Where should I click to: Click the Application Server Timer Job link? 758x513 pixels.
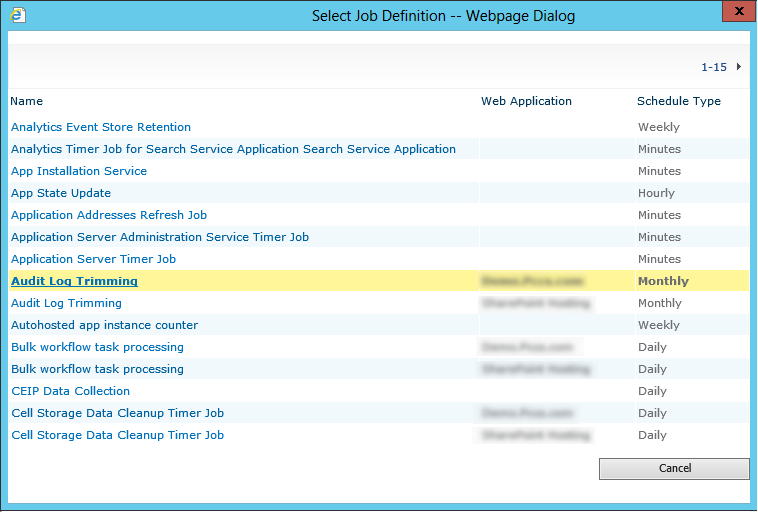(x=94, y=259)
